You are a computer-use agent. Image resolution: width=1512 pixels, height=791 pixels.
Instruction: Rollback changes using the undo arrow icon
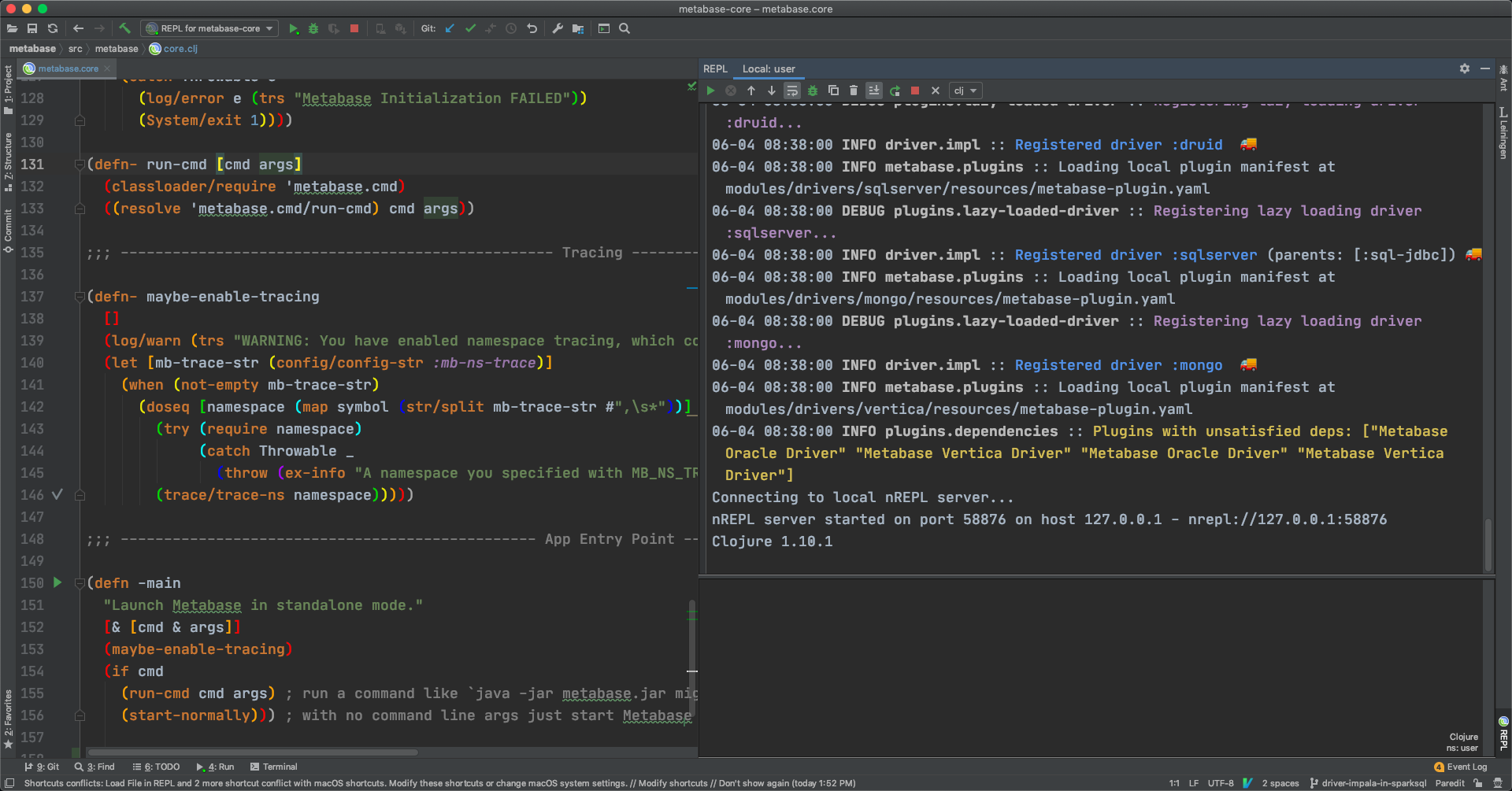(x=532, y=28)
